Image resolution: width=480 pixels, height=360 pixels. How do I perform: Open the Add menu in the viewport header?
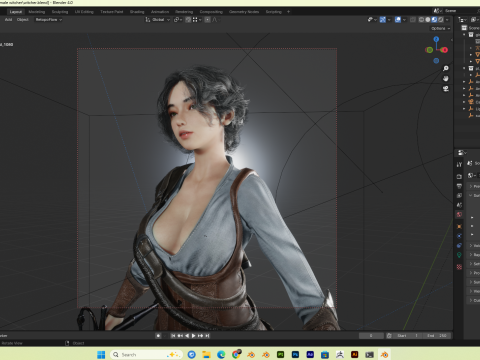click(x=8, y=20)
